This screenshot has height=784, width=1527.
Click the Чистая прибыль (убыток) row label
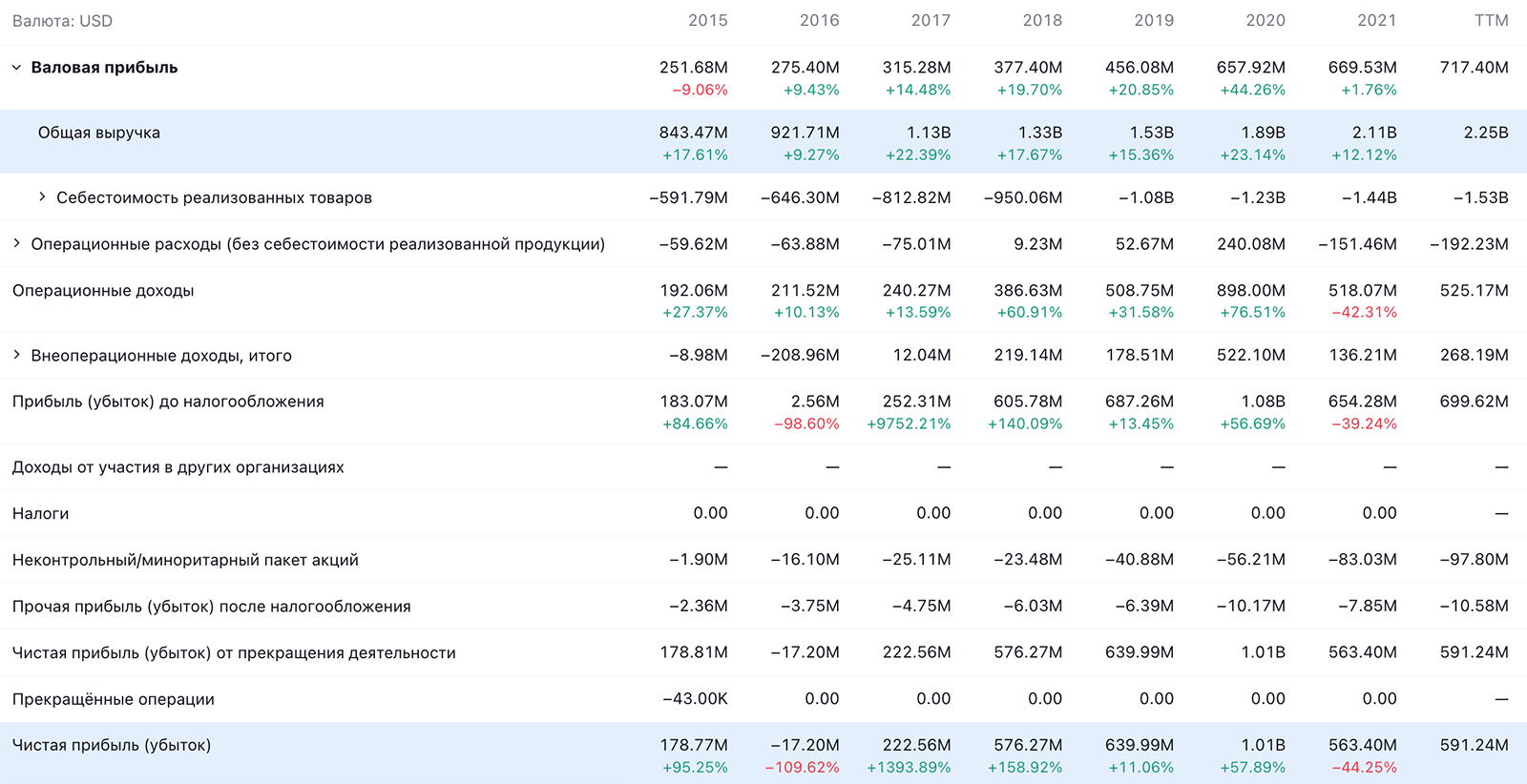[x=112, y=746]
